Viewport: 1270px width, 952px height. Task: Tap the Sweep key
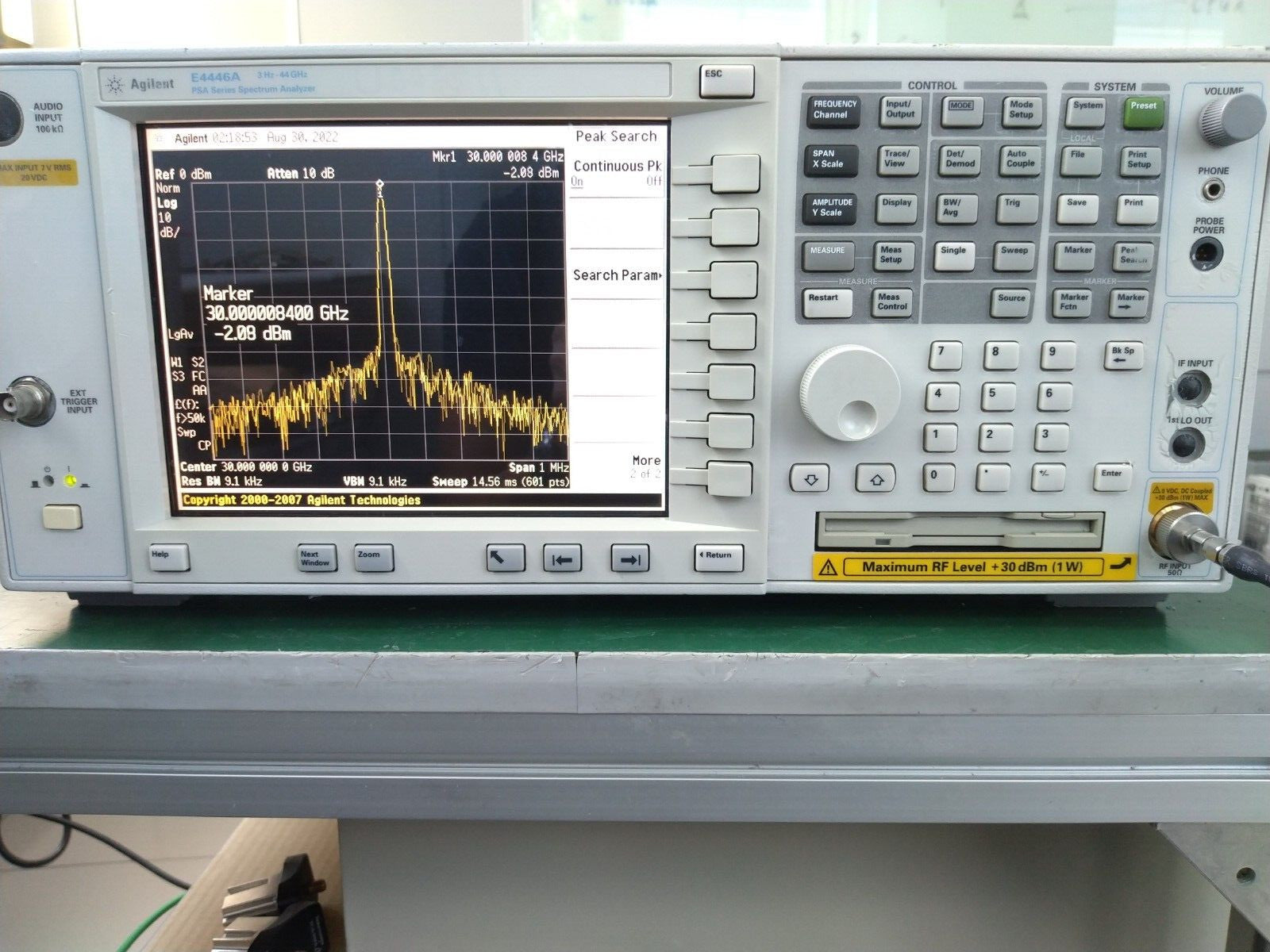click(x=1015, y=257)
